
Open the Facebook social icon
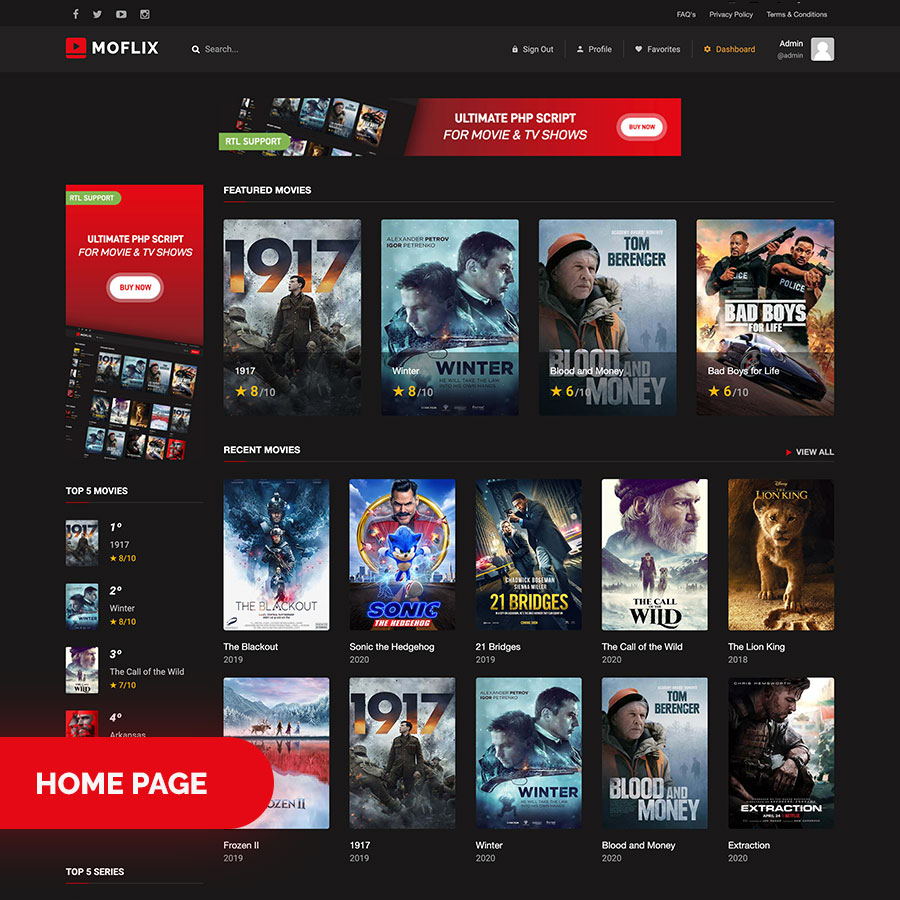click(76, 14)
